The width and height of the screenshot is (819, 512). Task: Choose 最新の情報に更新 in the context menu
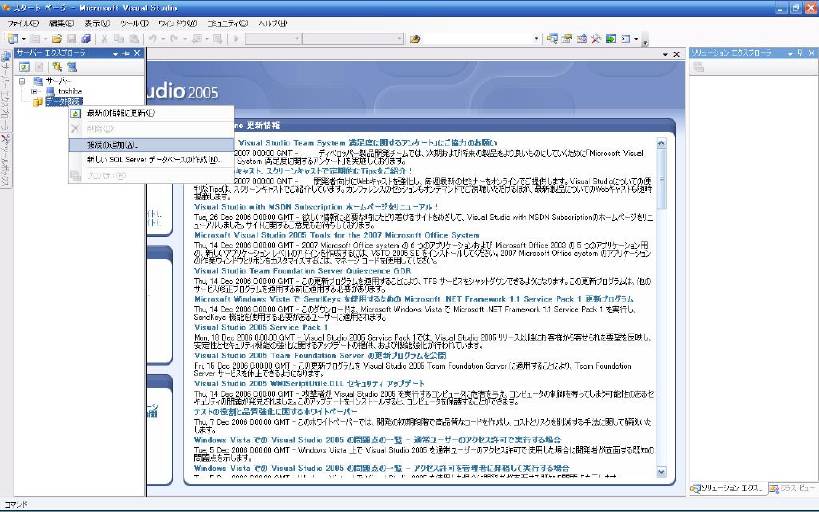[x=151, y=113]
